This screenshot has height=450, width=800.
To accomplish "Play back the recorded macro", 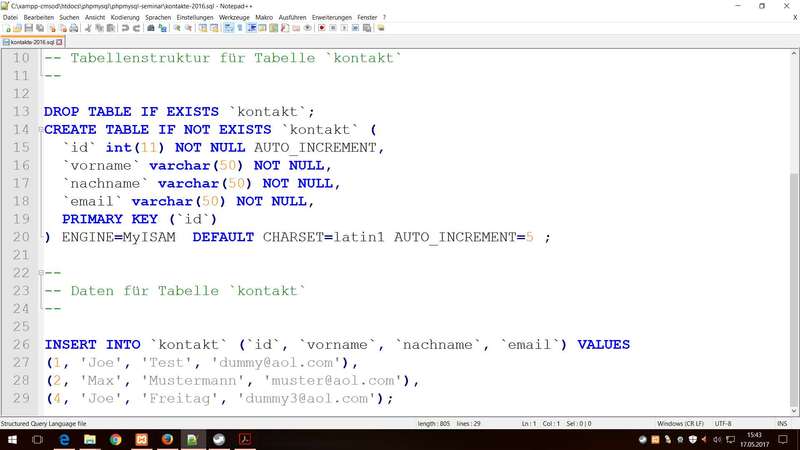I will (x=344, y=28).
